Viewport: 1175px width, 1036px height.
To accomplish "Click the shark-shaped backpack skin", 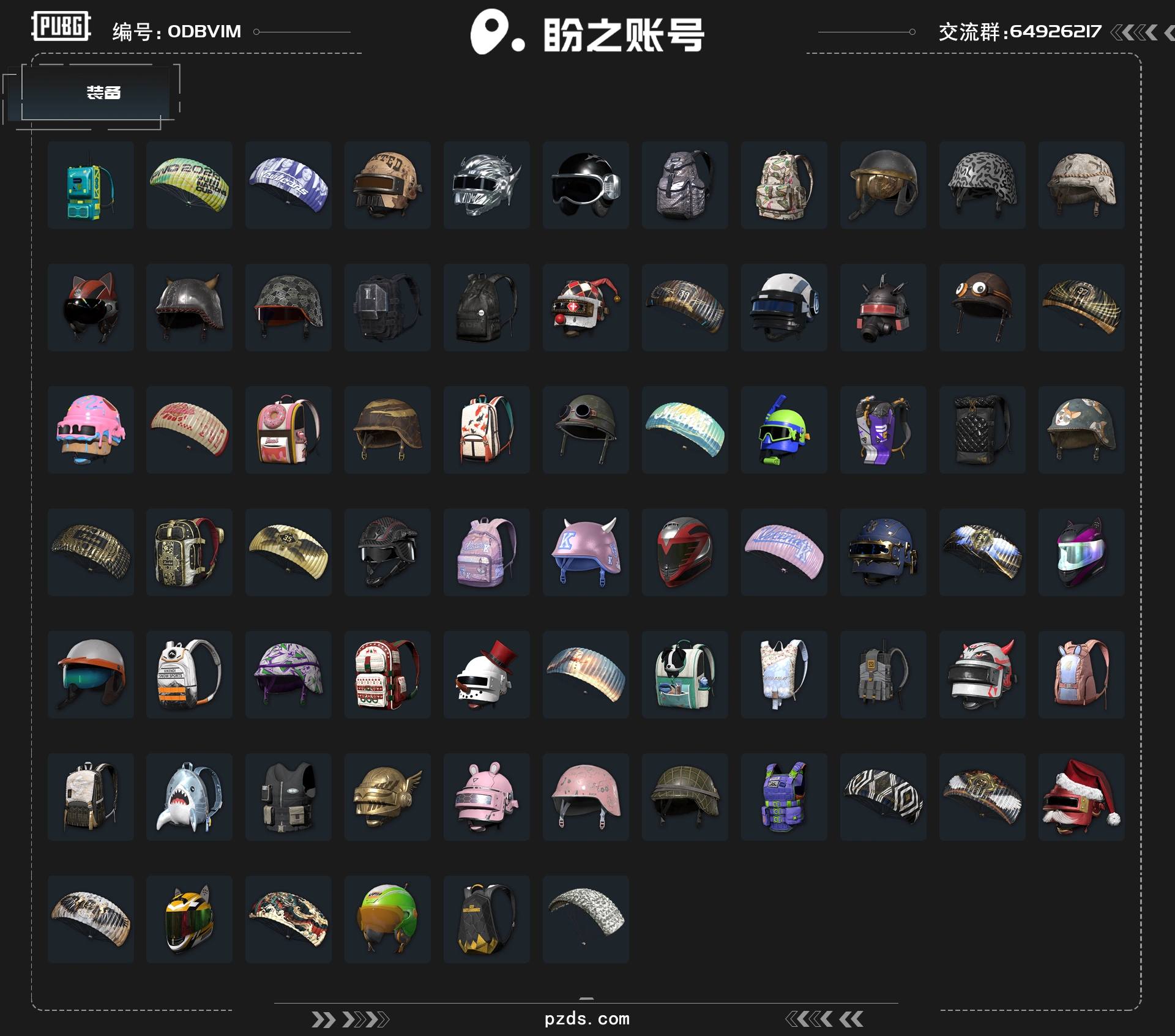I will (x=190, y=797).
